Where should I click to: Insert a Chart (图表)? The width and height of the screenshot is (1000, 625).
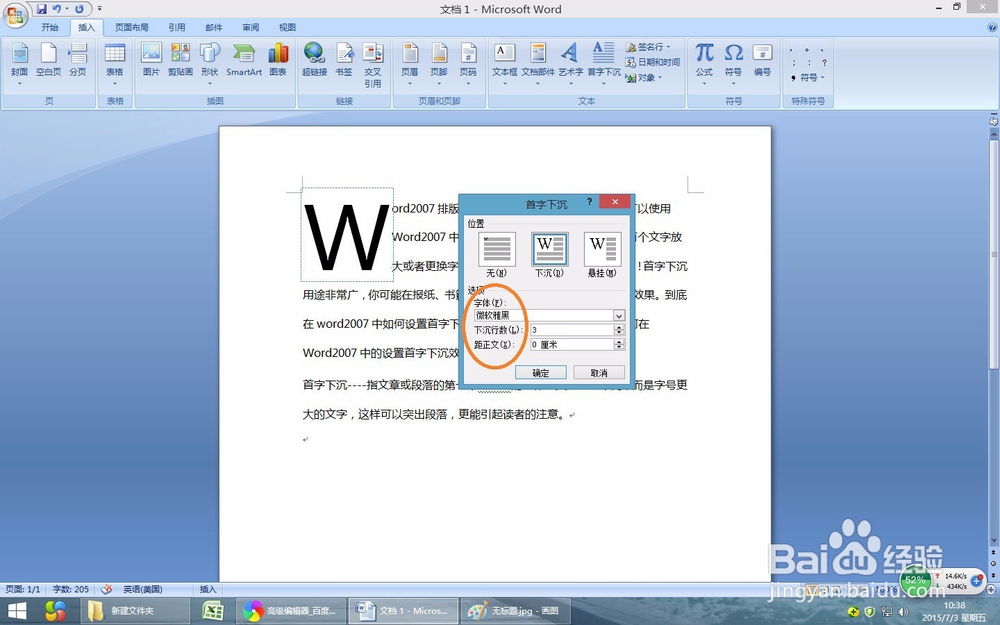pos(278,61)
